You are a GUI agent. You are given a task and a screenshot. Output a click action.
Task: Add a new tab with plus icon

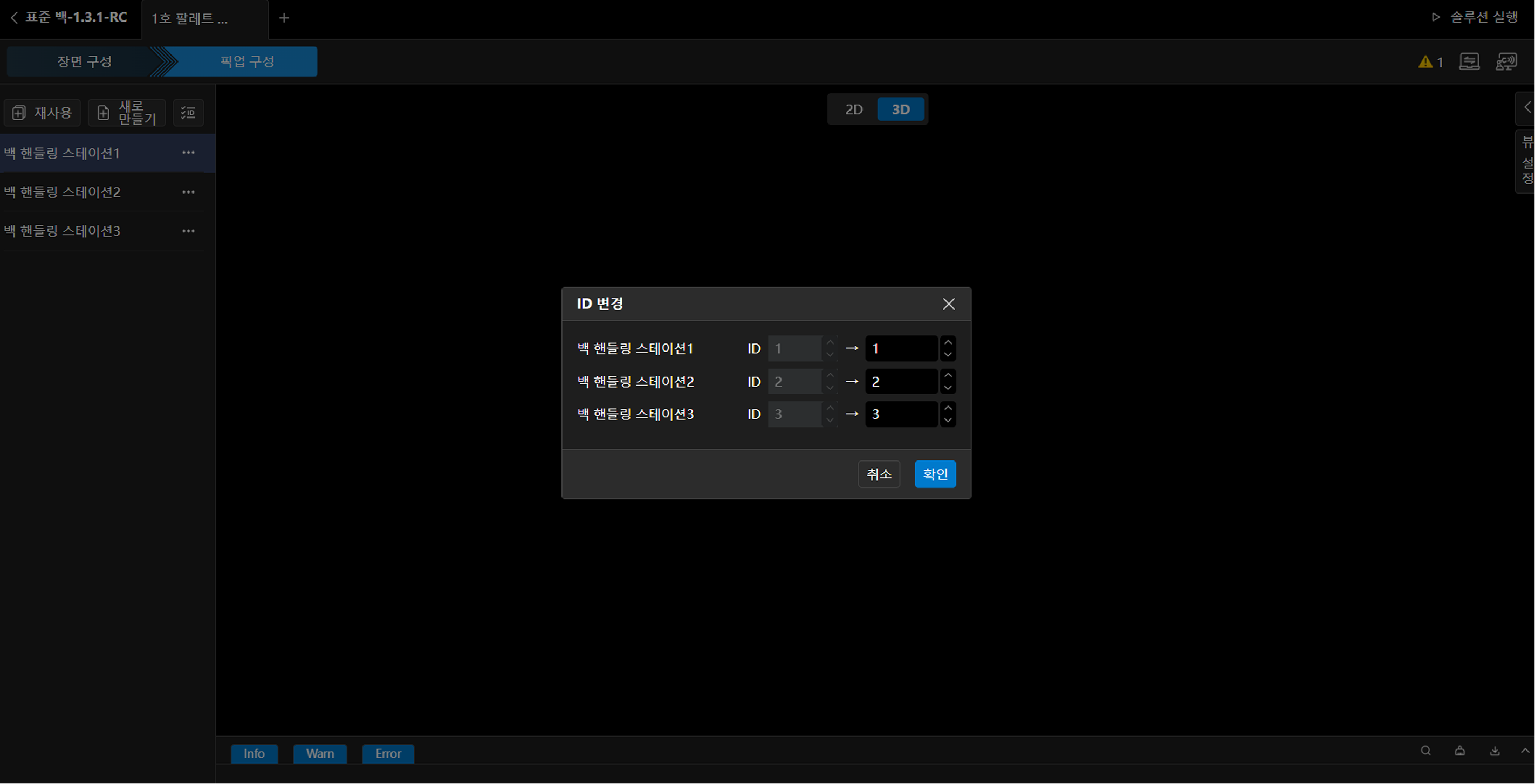point(284,18)
